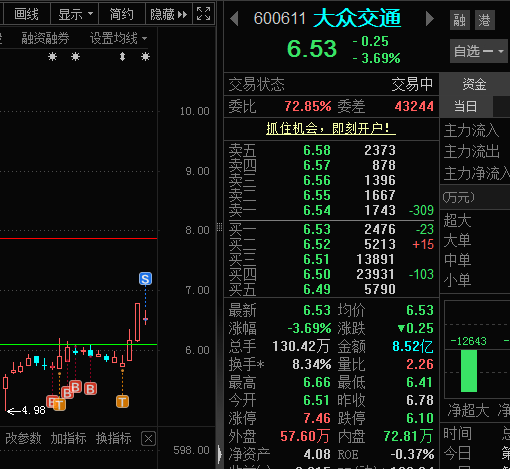
Task: Click the 隐藏 collapse panel button
Action: click(169, 14)
